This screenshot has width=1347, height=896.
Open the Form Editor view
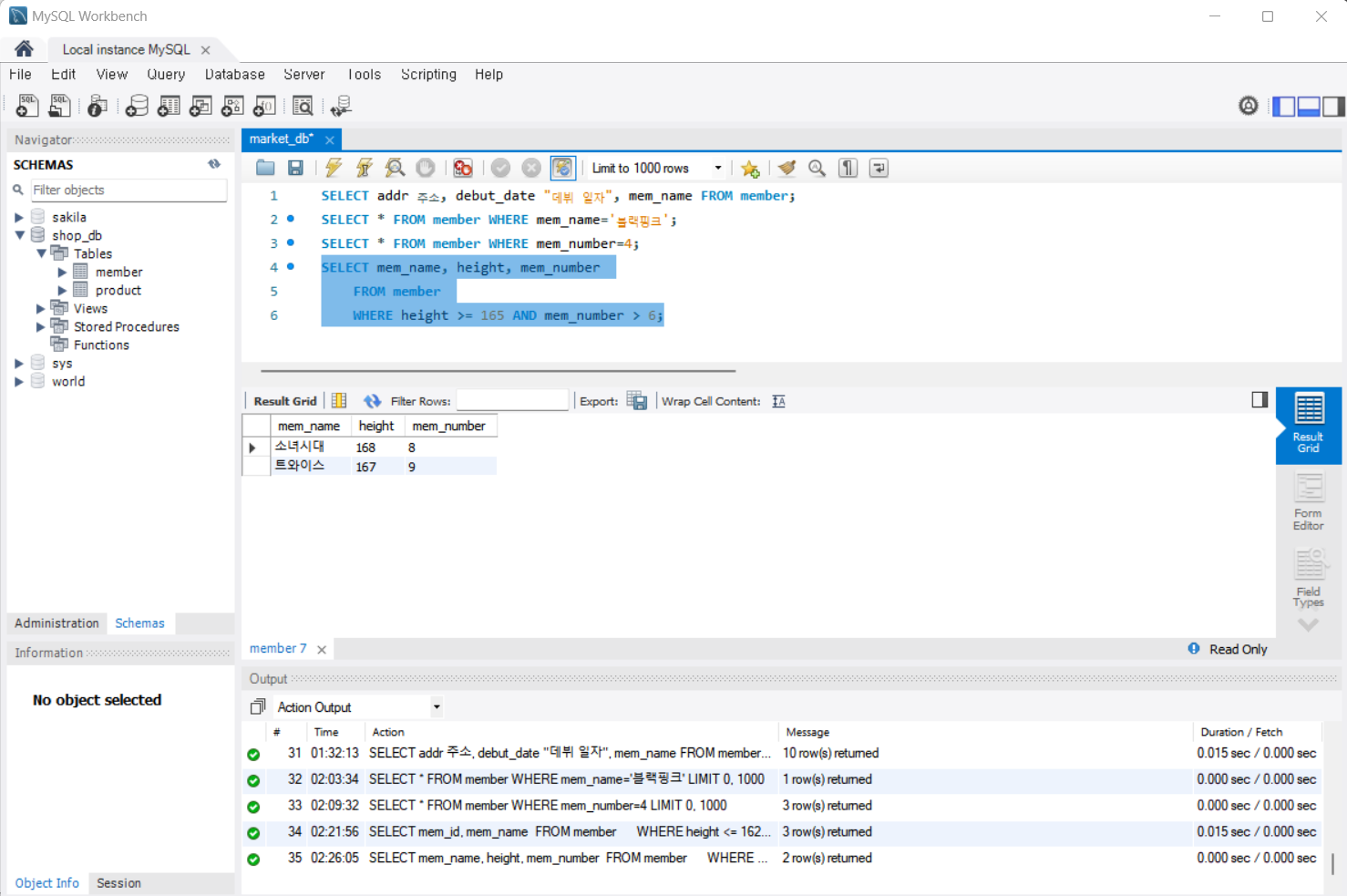point(1309,503)
